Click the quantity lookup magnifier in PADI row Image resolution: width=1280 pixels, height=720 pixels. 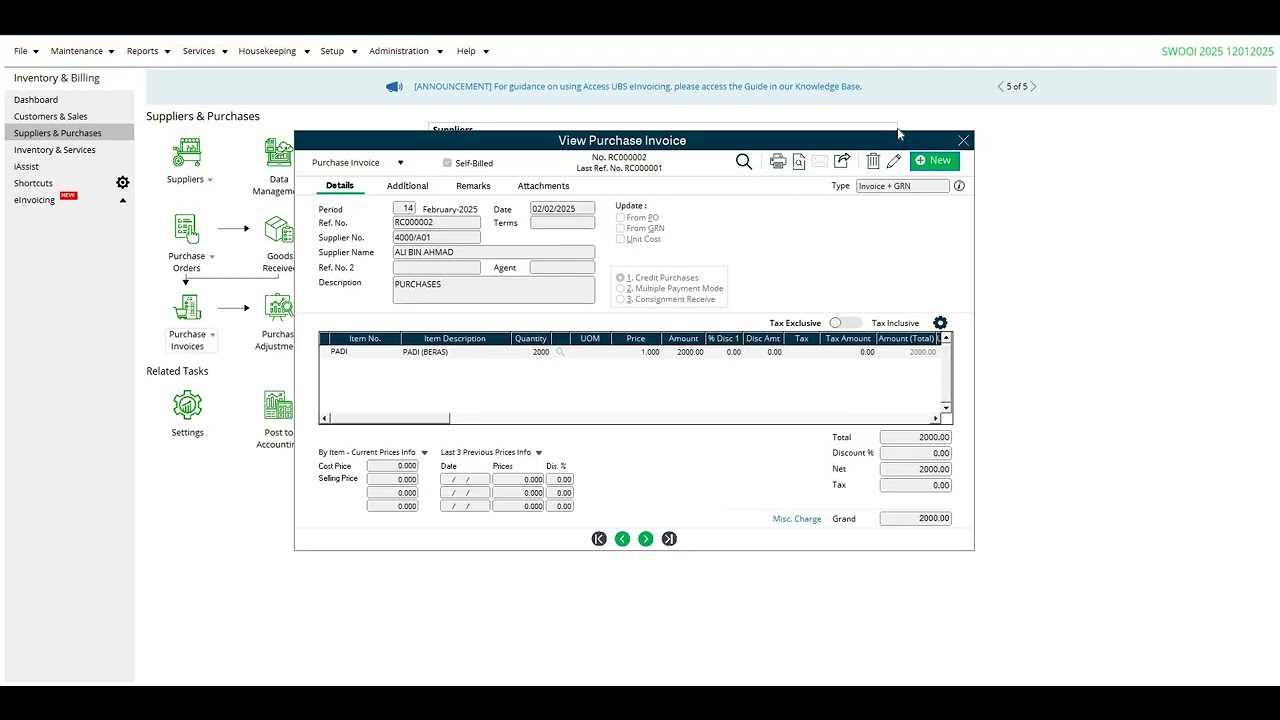(560, 352)
